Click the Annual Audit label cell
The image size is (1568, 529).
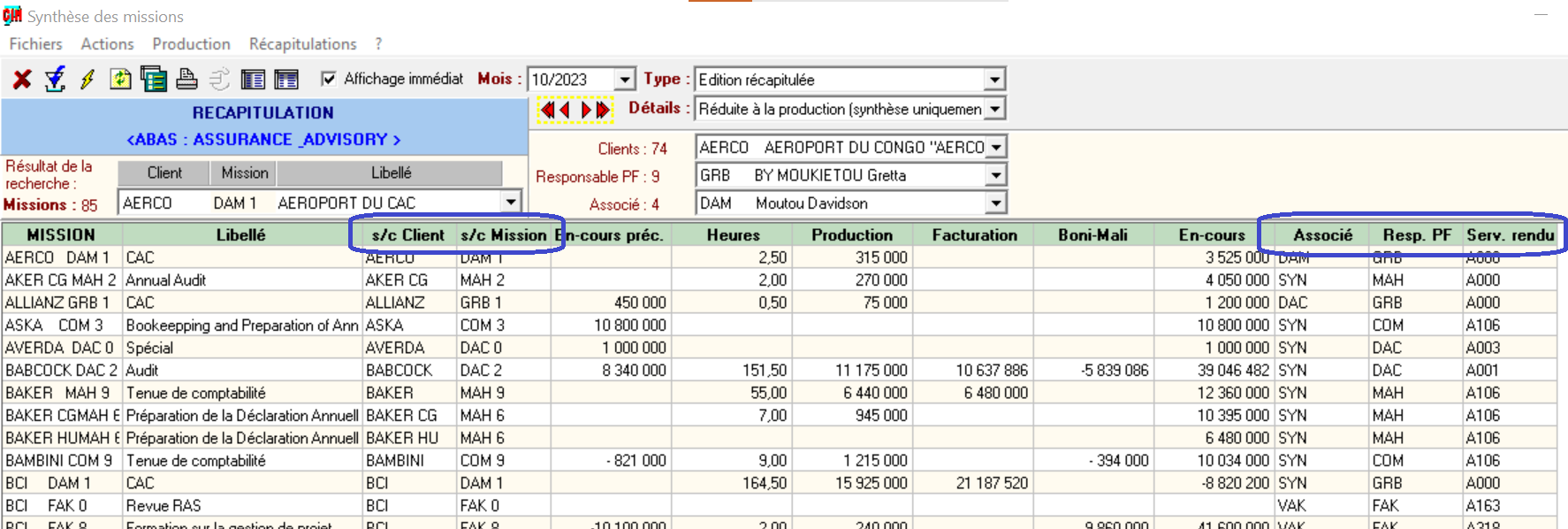coord(242,280)
